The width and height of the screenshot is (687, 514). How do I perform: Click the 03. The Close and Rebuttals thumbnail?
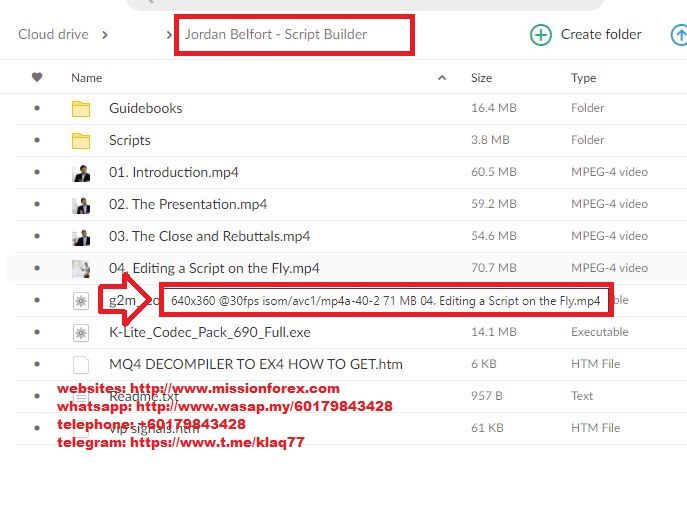coord(81,237)
